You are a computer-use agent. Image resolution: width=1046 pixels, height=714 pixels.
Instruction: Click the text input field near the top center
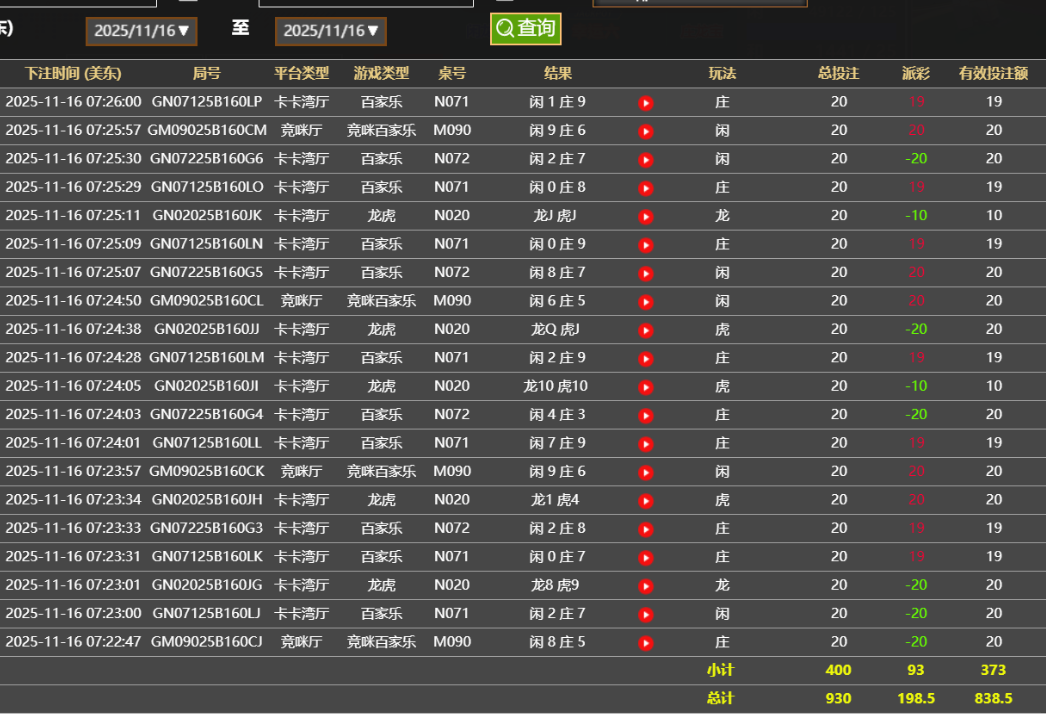(365, 3)
